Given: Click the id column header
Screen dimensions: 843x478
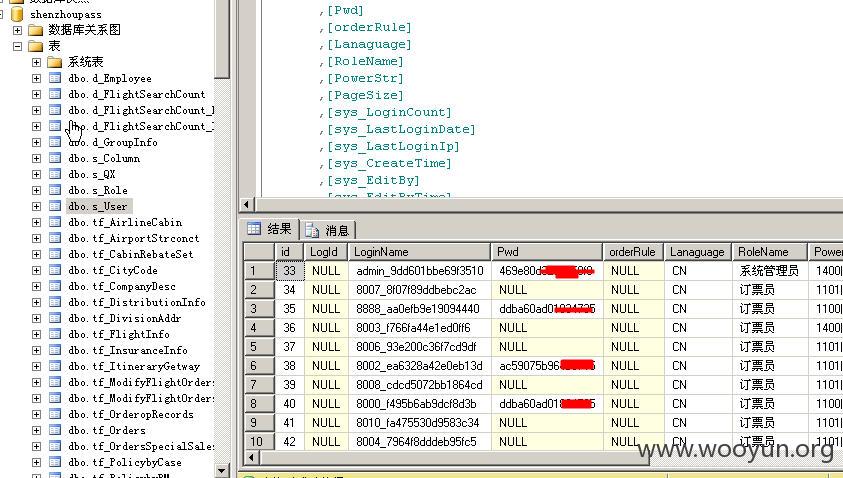Looking at the screenshot, I should [x=290, y=252].
